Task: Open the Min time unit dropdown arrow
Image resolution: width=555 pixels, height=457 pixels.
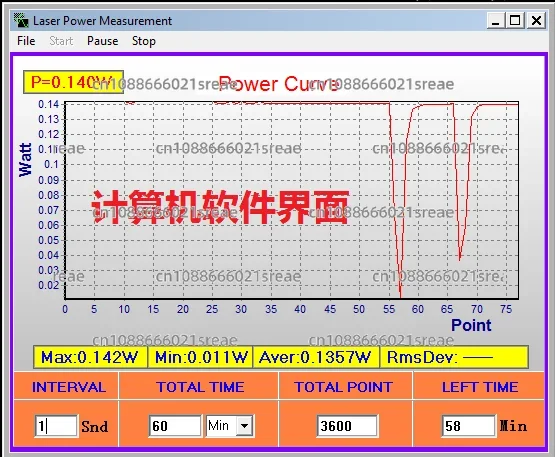Action: [245, 425]
